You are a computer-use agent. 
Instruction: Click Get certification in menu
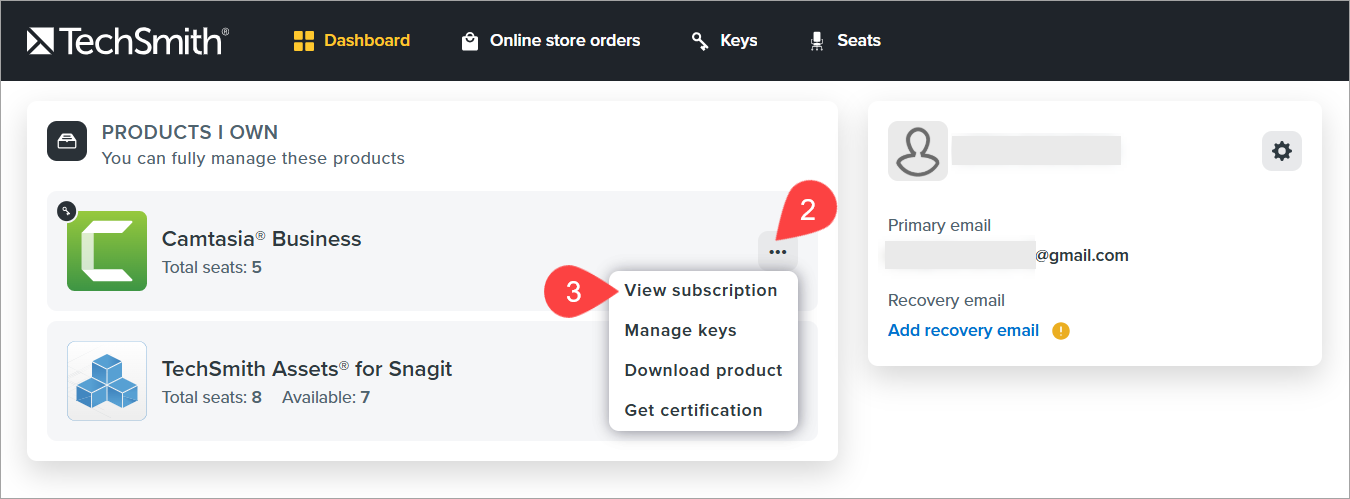pos(693,411)
